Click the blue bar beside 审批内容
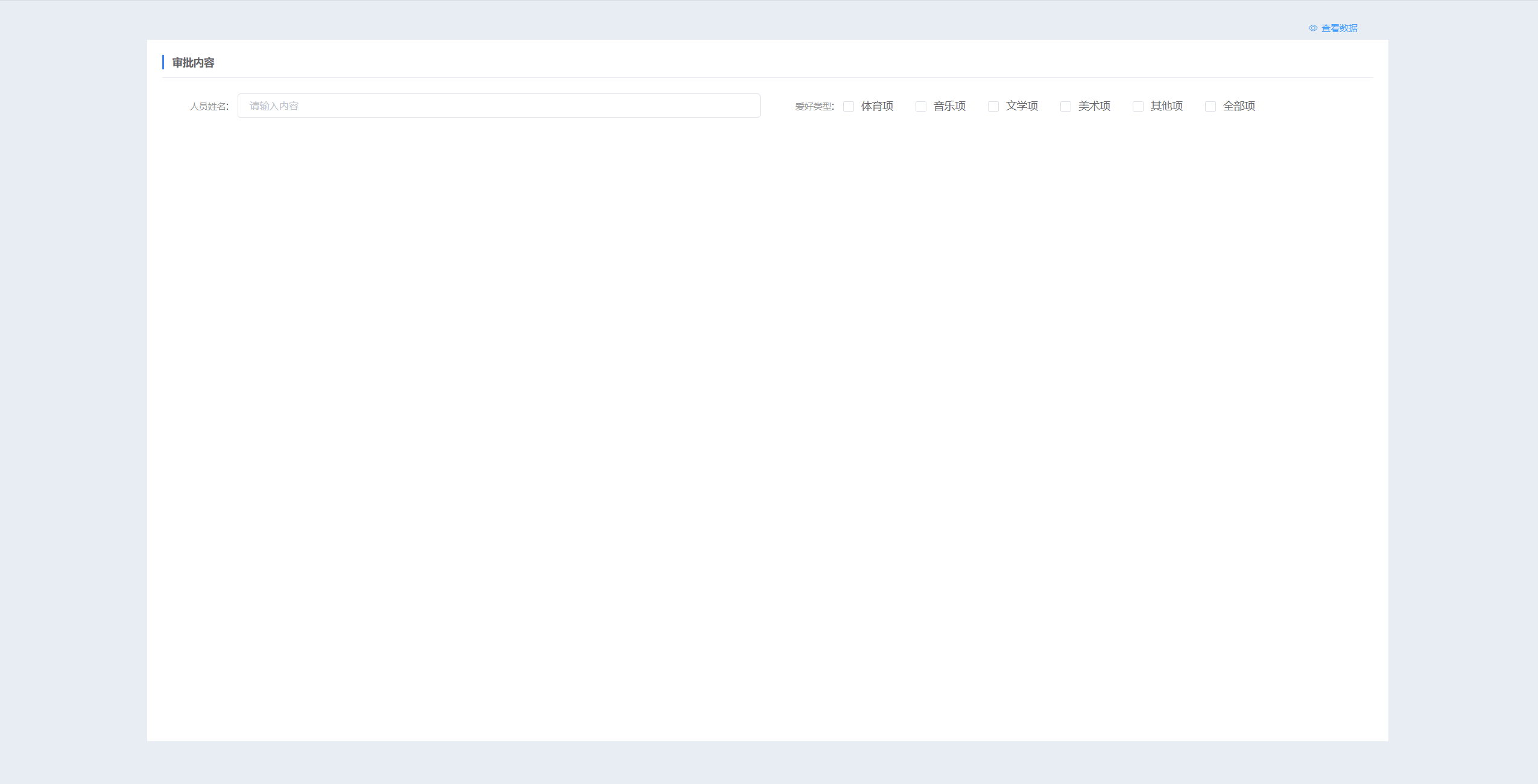The image size is (1538, 784). pyautogui.click(x=163, y=62)
